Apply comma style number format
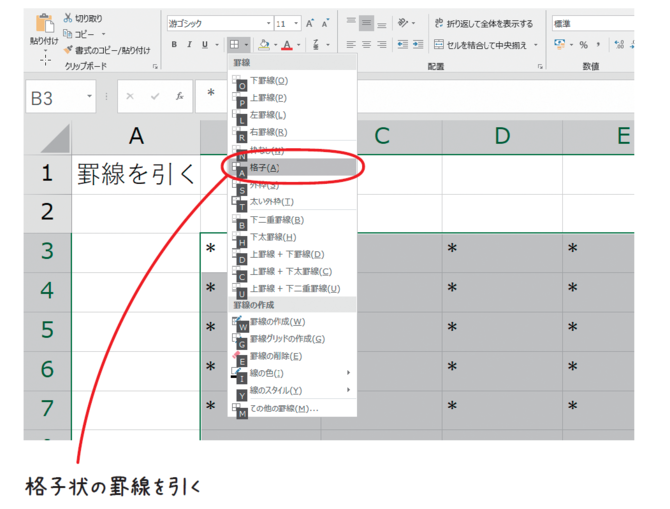The height and width of the screenshot is (509, 670). coord(598,44)
